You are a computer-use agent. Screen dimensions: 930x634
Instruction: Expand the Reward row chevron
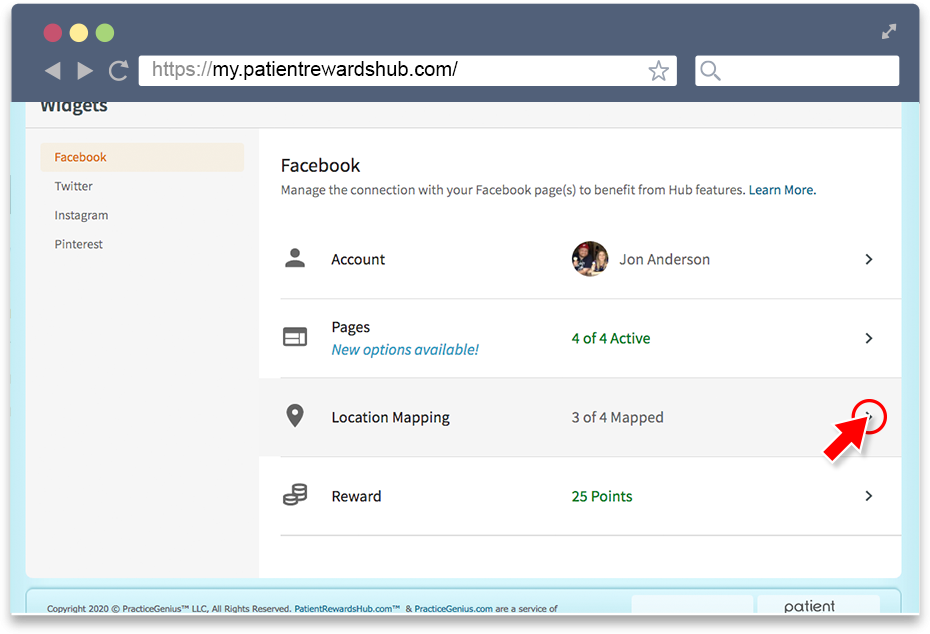[x=869, y=496]
